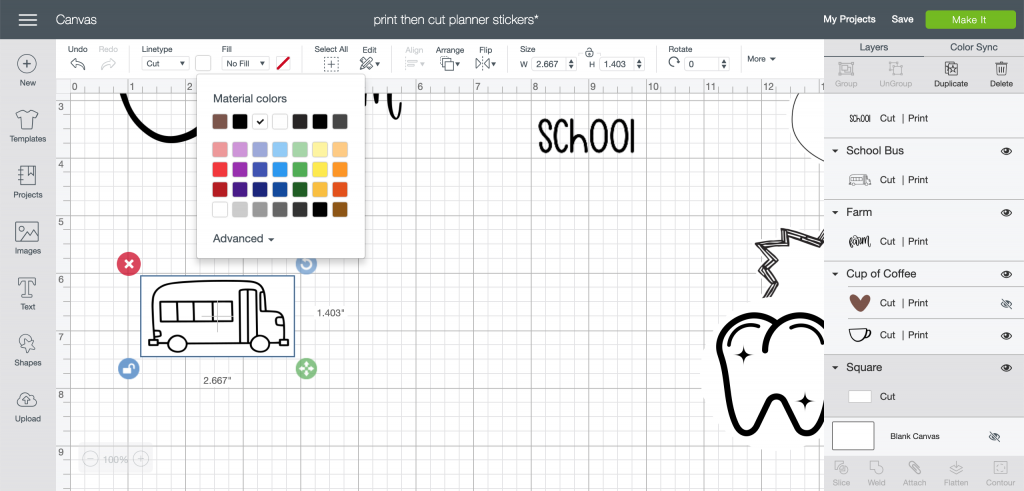Click the no-fill slash swatch
The width and height of the screenshot is (1024, 491).
coord(283,63)
